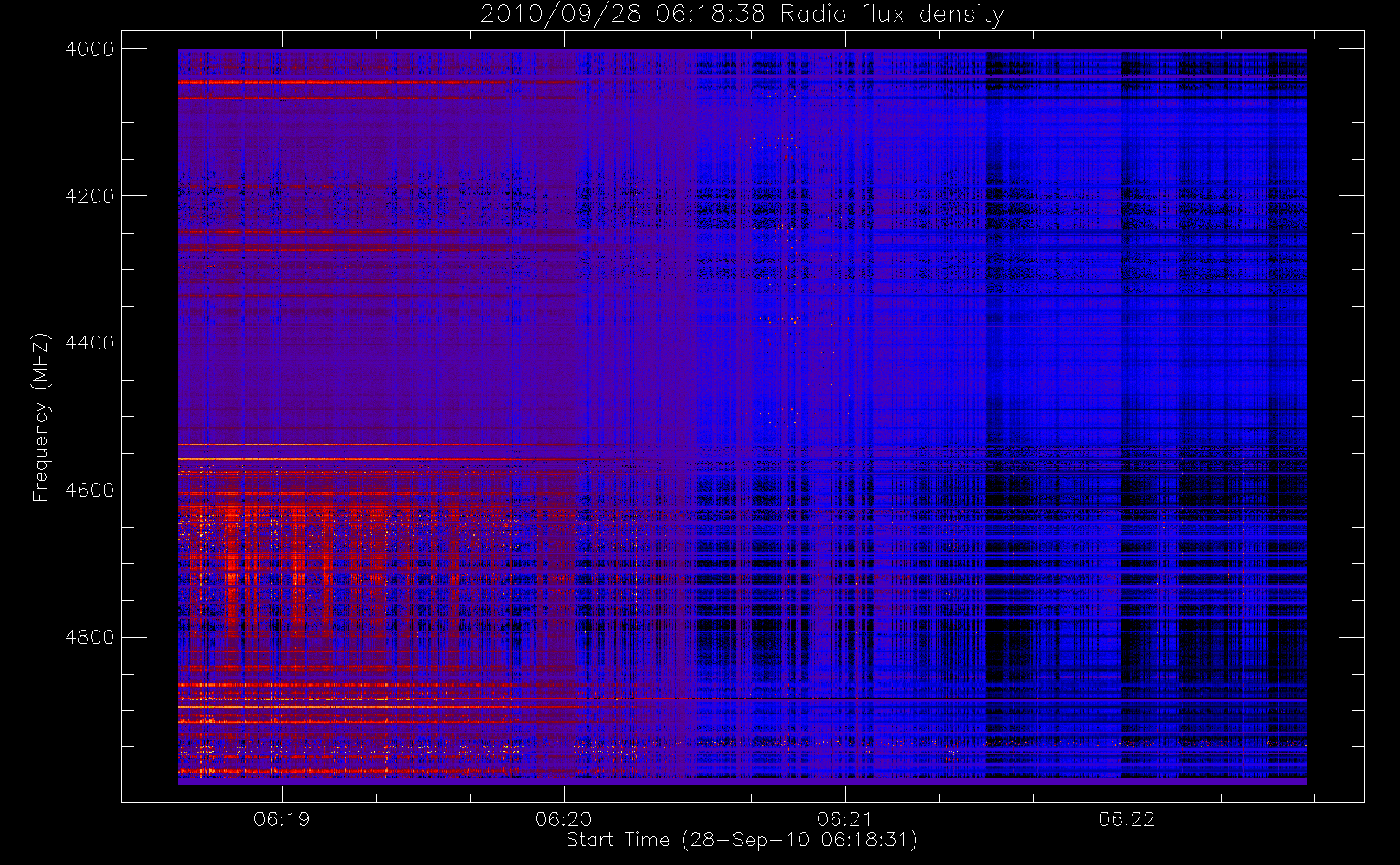
Task: Click the 06:21 time tick label
Action: (845, 819)
